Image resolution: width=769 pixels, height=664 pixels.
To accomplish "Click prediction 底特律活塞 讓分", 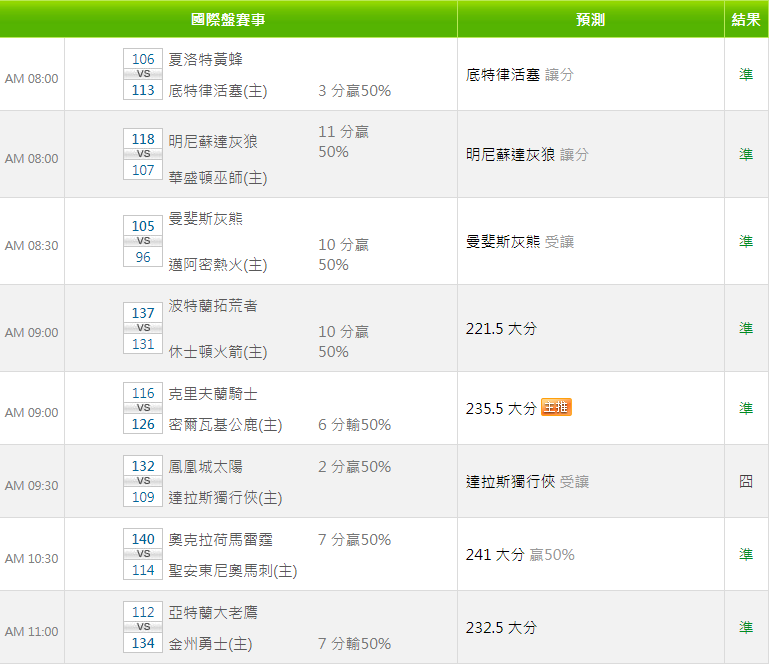I will 520,75.
